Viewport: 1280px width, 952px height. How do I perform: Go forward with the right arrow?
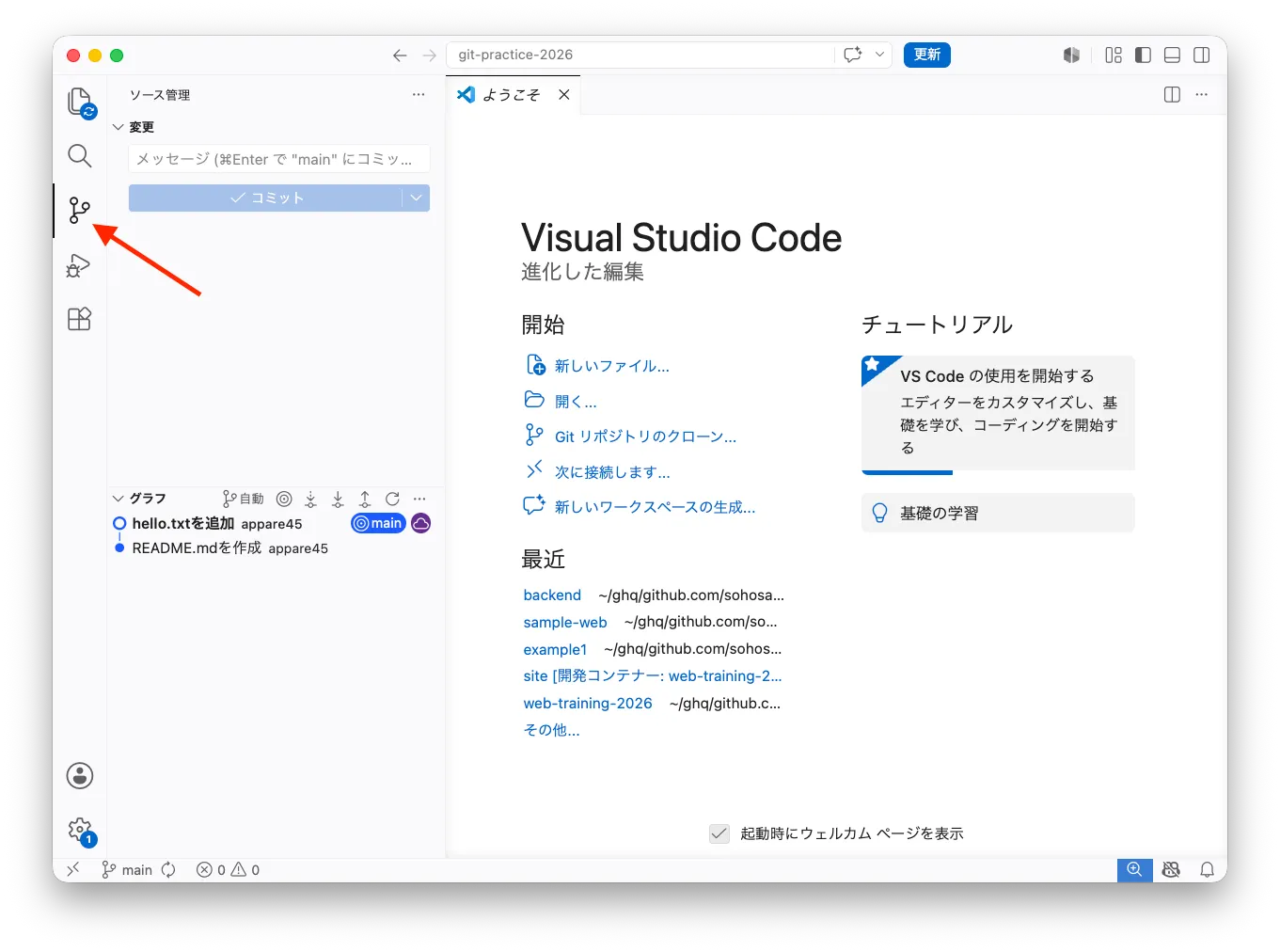(x=429, y=56)
